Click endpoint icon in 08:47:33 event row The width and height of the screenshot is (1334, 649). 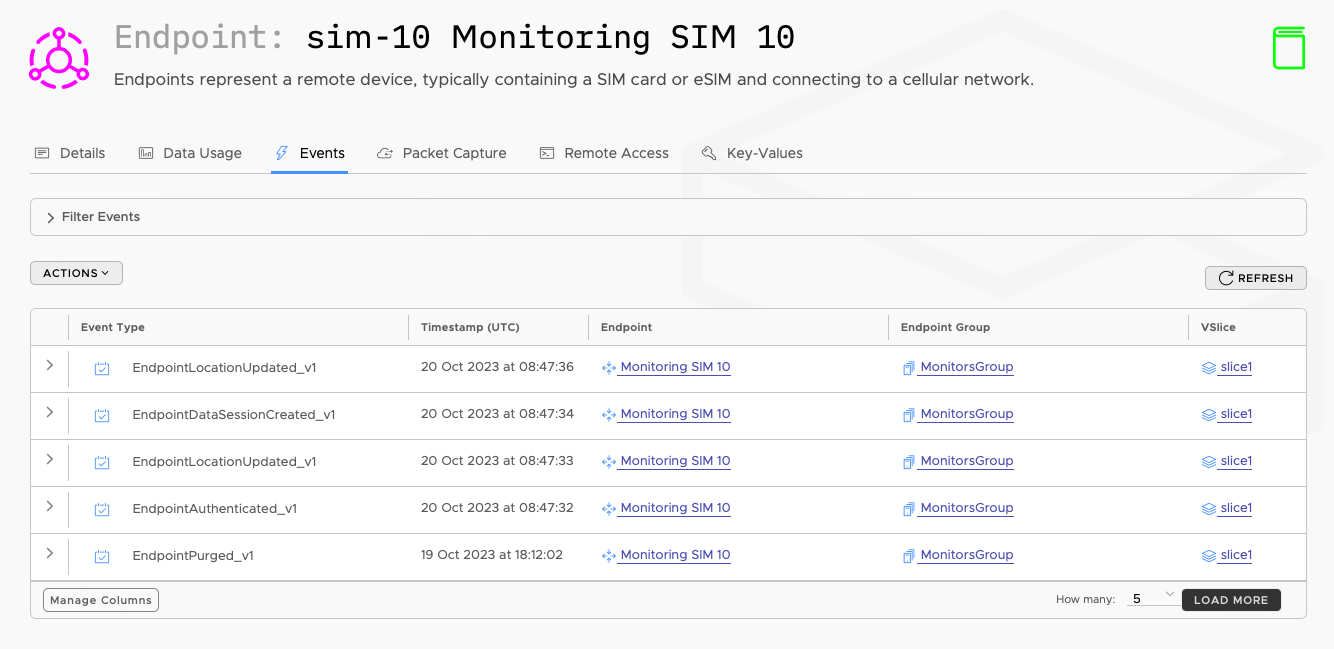coord(608,462)
